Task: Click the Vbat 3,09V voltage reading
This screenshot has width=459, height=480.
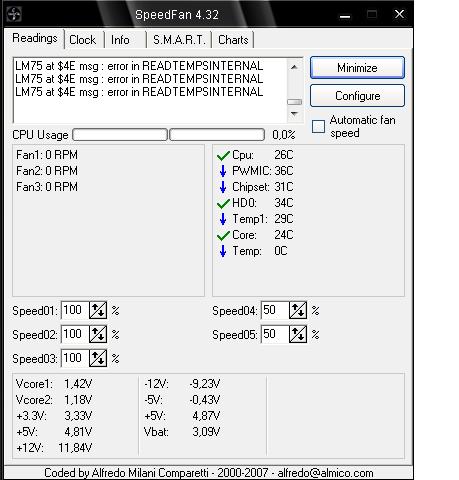Action: 182,432
